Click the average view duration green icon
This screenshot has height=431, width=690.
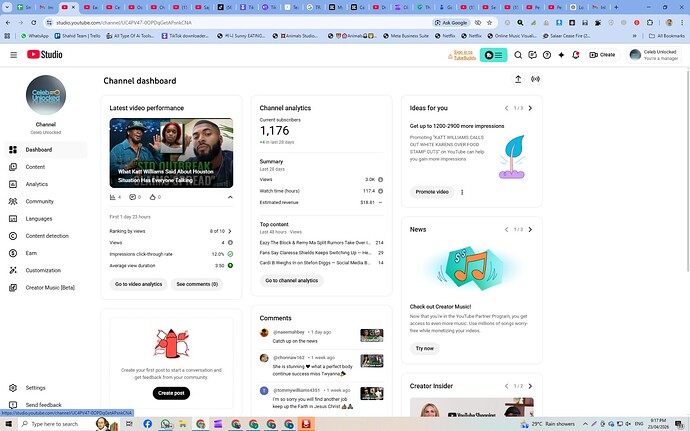coord(230,265)
